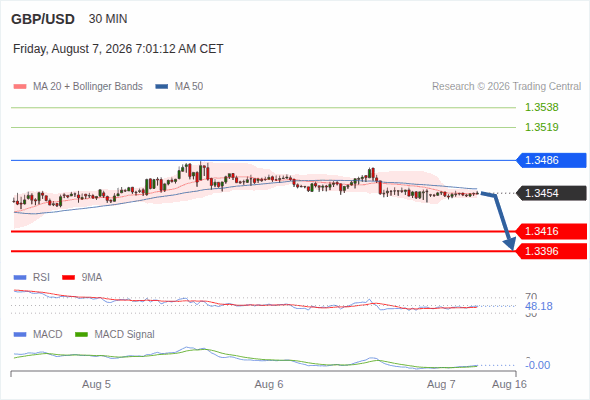Click the dark blue MA 50 legend swatch

pyautogui.click(x=162, y=87)
